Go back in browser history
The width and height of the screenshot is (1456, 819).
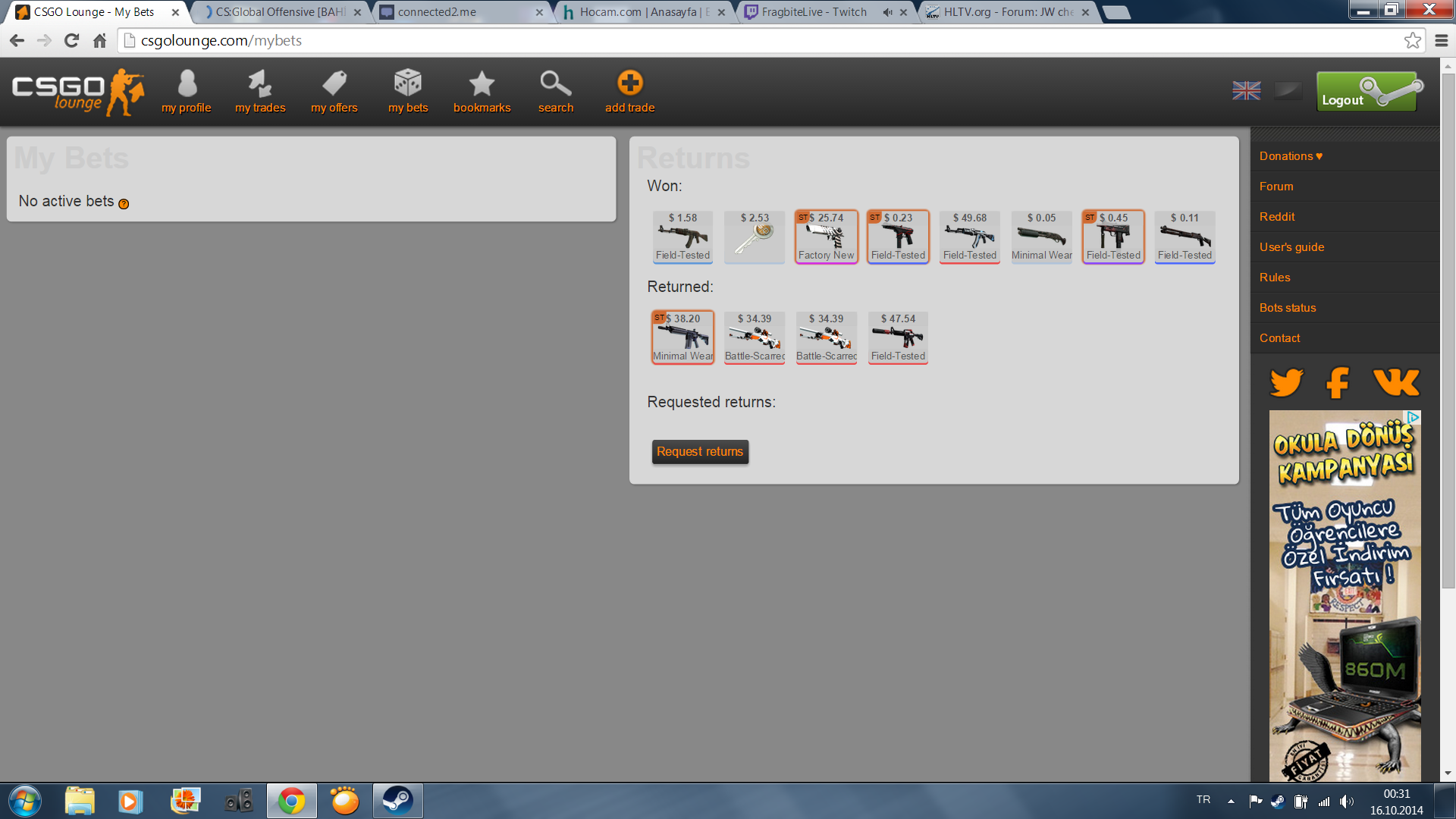17,40
